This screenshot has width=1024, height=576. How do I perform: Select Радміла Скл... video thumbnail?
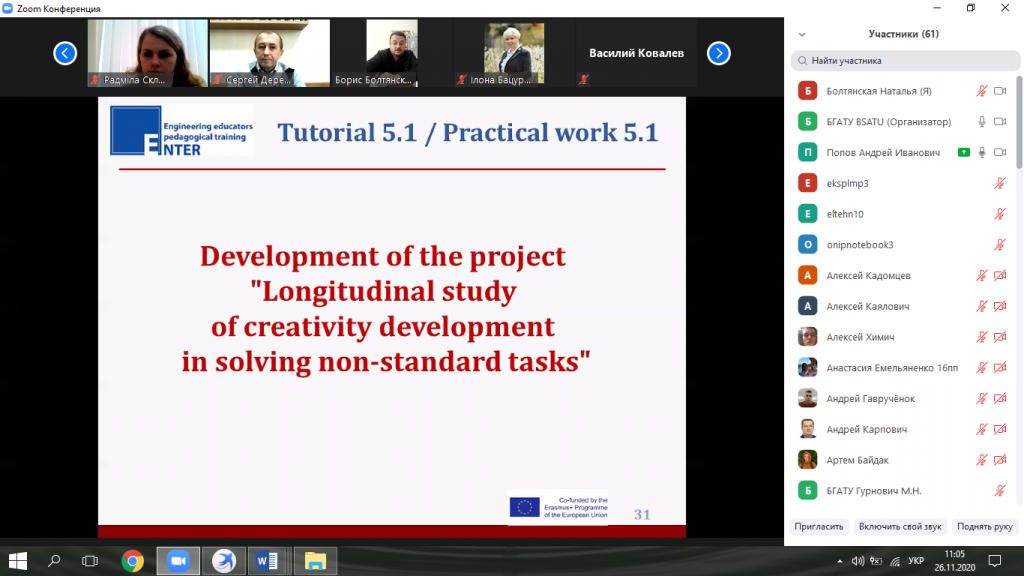click(148, 53)
